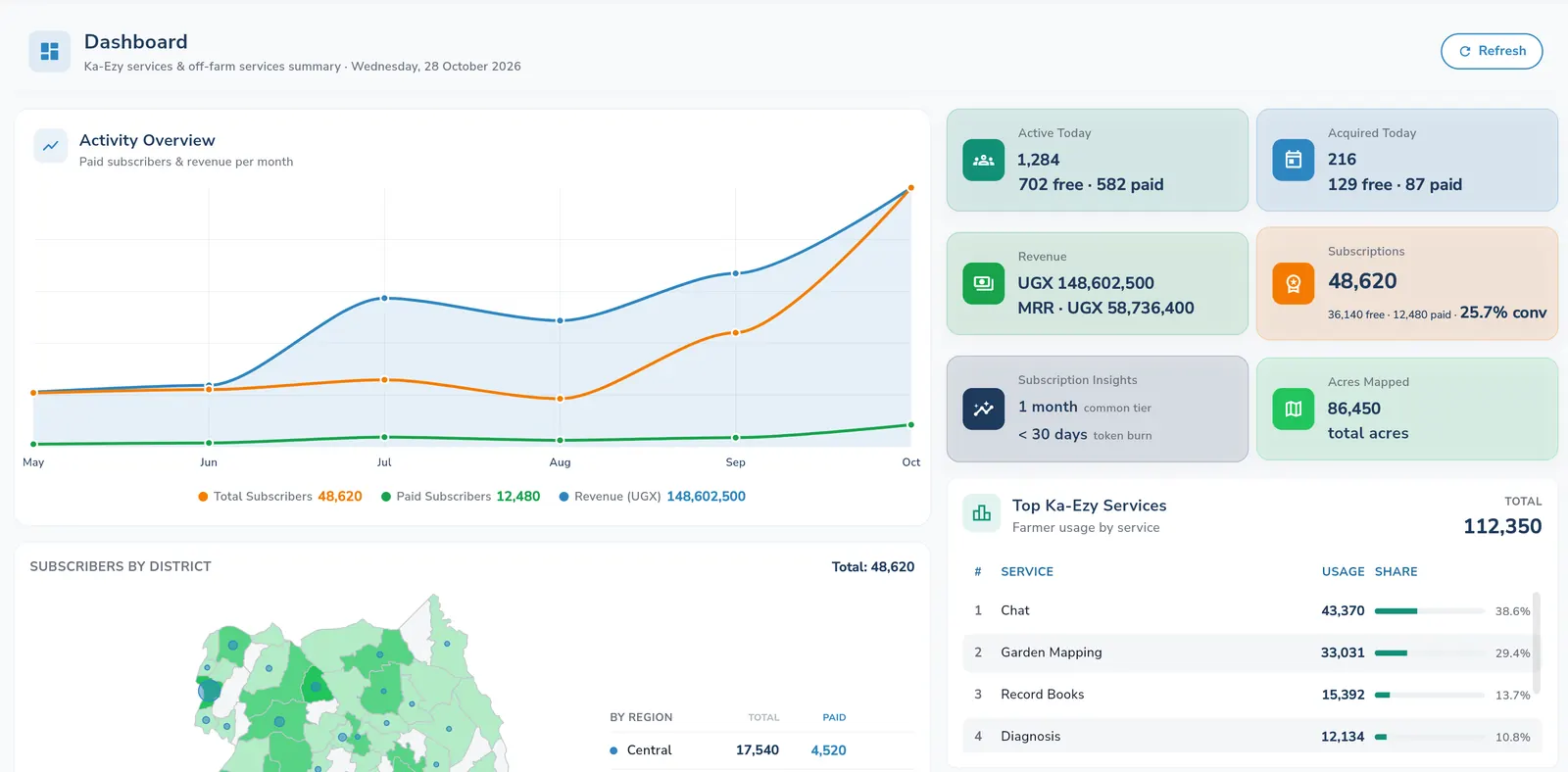This screenshot has height=772, width=1568.
Task: Click the PAID column header in region table
Action: tap(834, 718)
